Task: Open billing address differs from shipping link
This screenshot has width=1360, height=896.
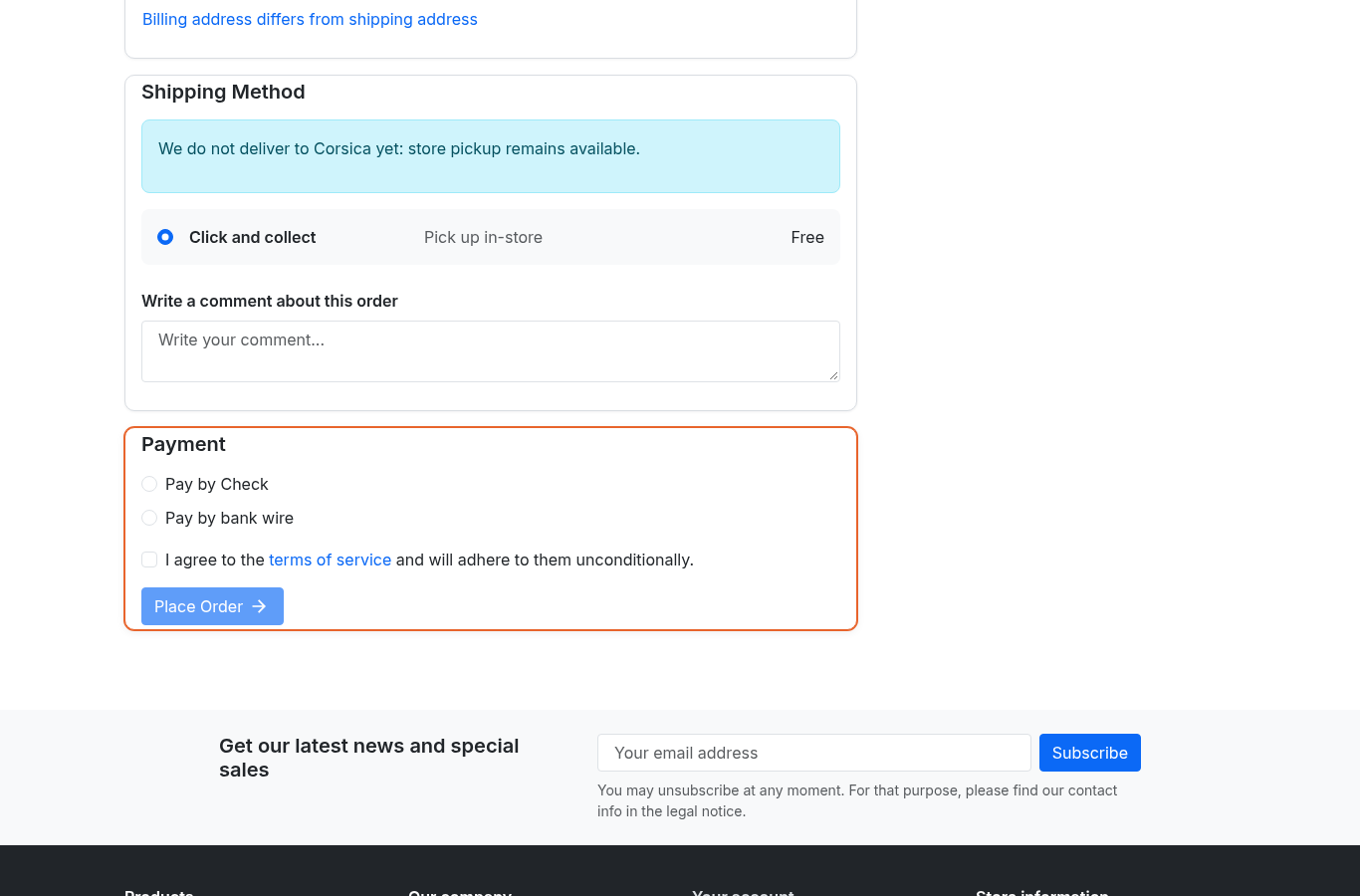Action: (310, 19)
